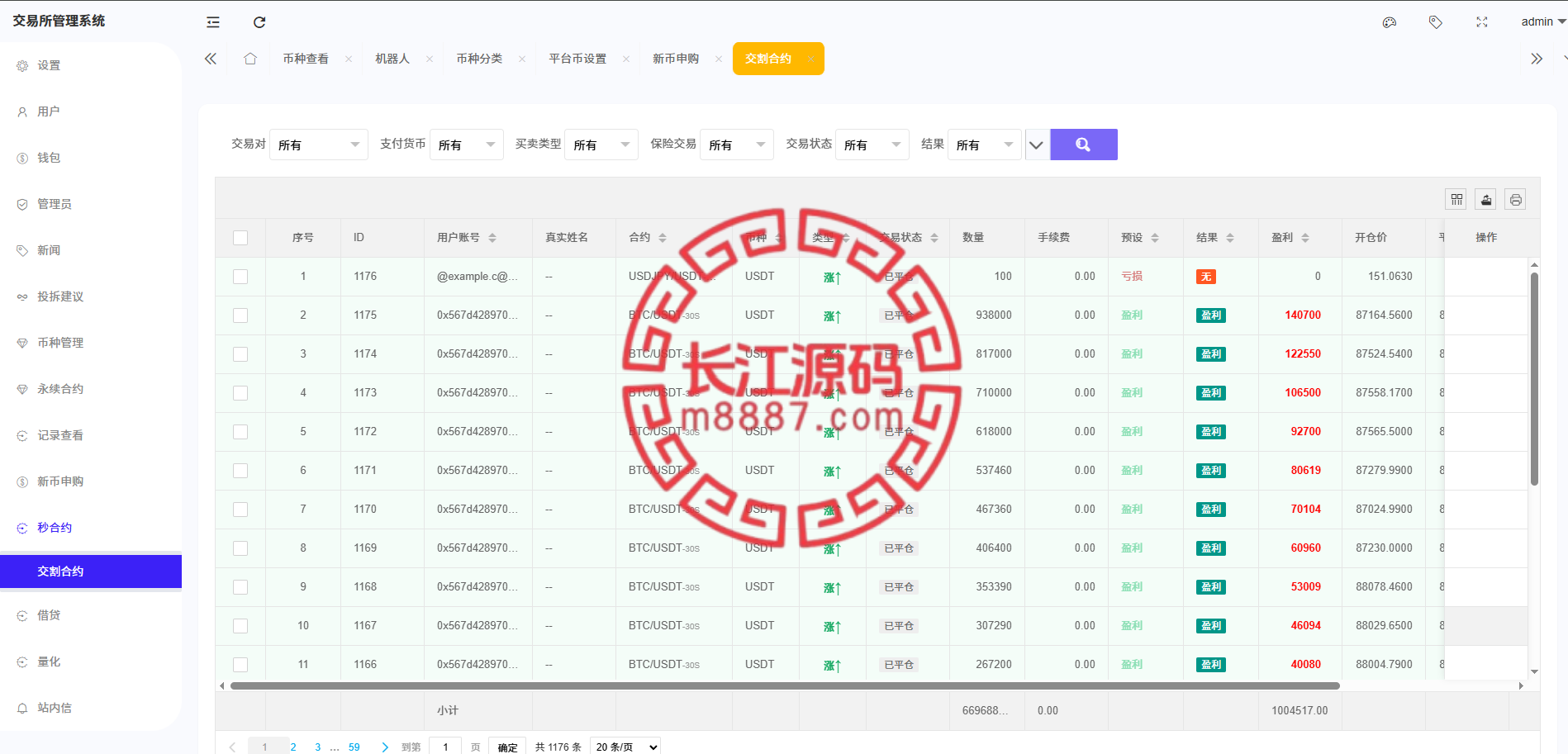Open 交割合约 in the sidebar
This screenshot has width=1568, height=754.
coord(91,571)
